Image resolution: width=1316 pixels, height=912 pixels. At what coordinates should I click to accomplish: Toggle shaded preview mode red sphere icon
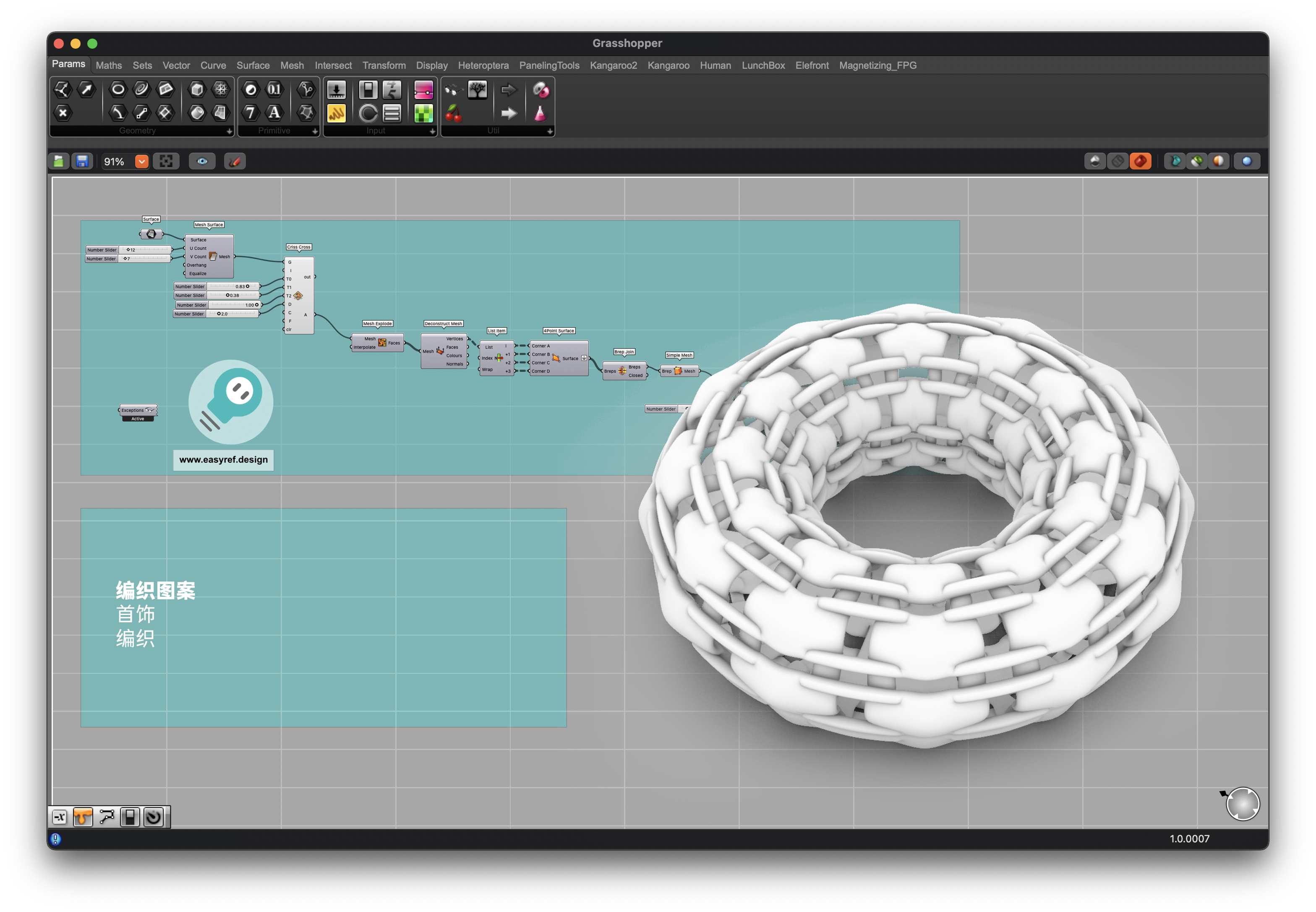coord(1140,162)
